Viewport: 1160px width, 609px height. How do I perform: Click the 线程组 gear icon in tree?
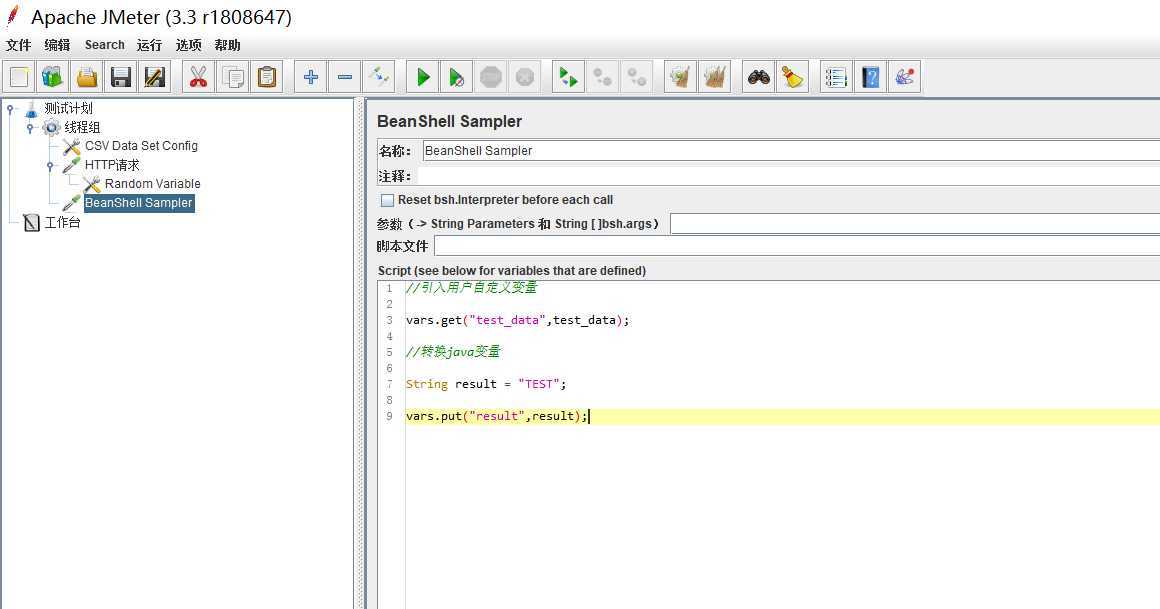[51, 128]
